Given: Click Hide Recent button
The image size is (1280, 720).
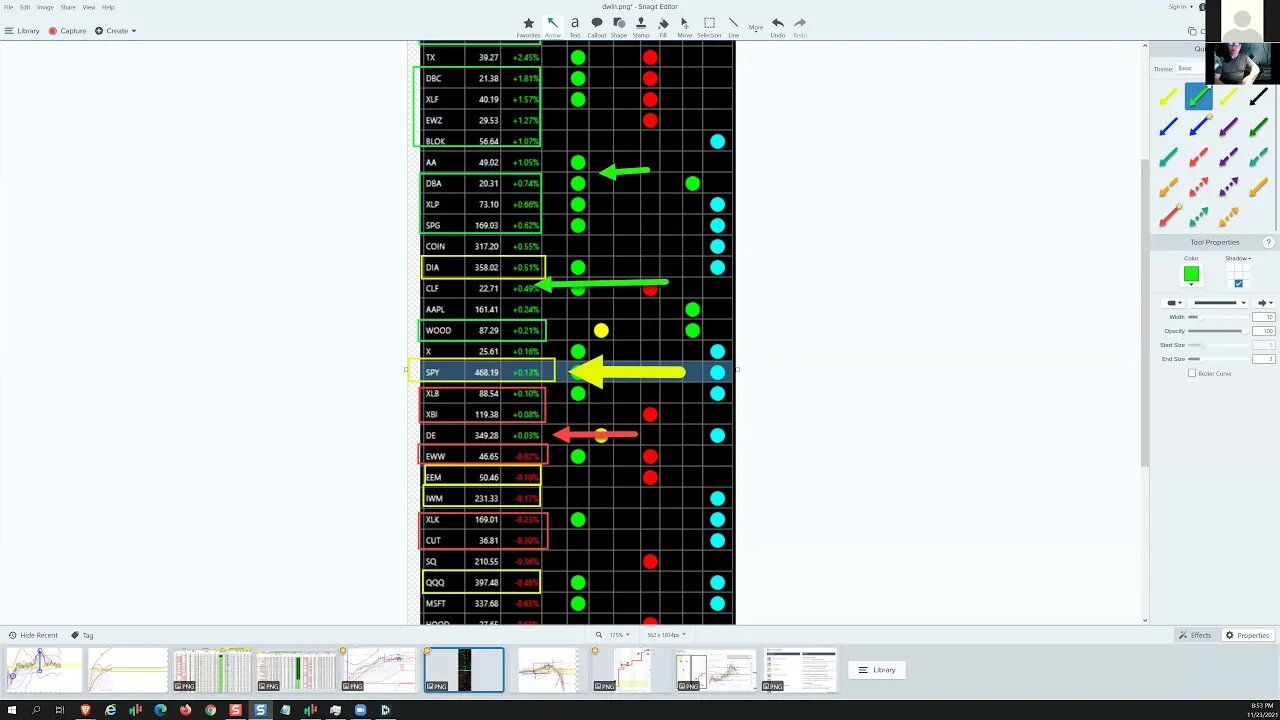Looking at the screenshot, I should coord(33,635).
